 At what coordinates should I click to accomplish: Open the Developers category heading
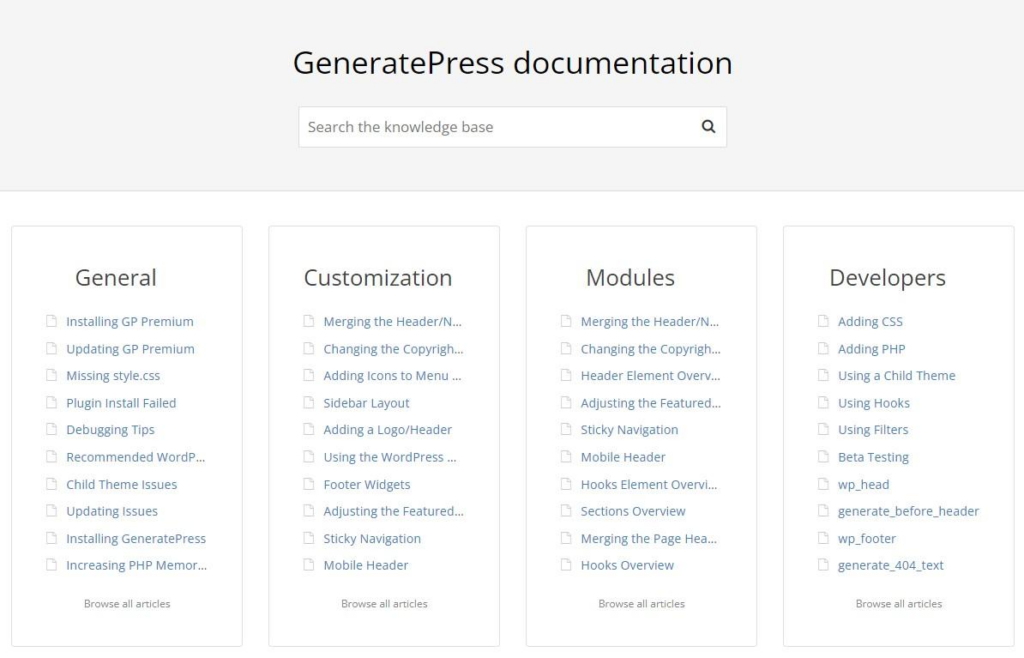tap(888, 278)
